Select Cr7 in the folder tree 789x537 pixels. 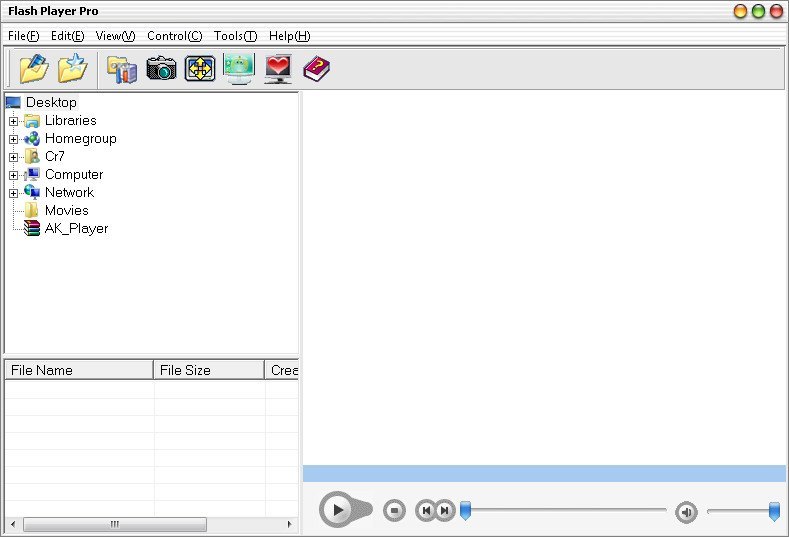point(54,157)
